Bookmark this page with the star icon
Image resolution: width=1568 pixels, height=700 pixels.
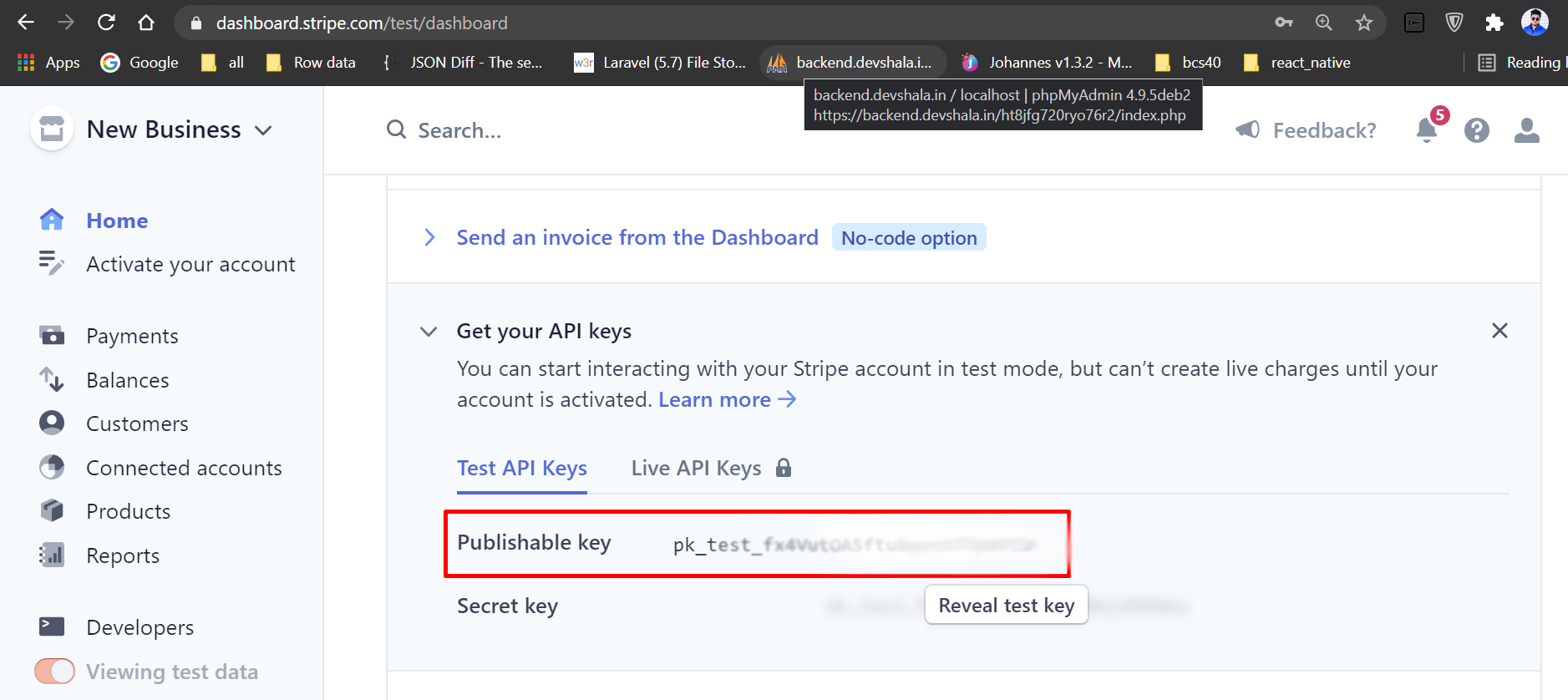coord(1364,23)
